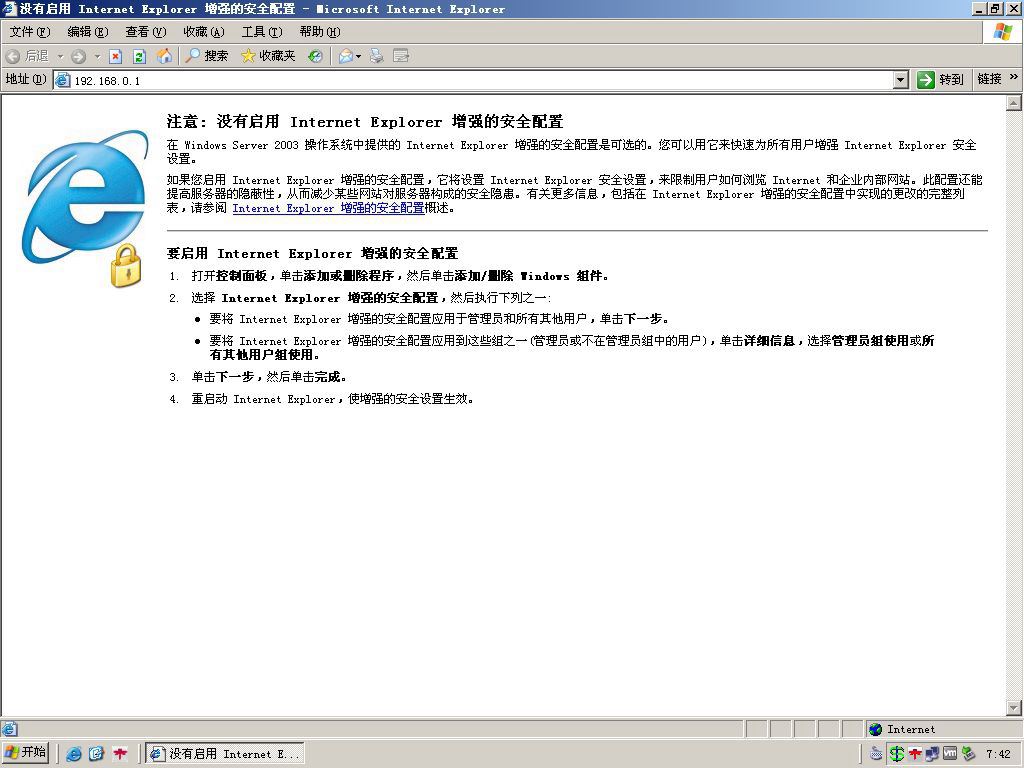Click the Forward navigation arrow icon

coord(78,57)
